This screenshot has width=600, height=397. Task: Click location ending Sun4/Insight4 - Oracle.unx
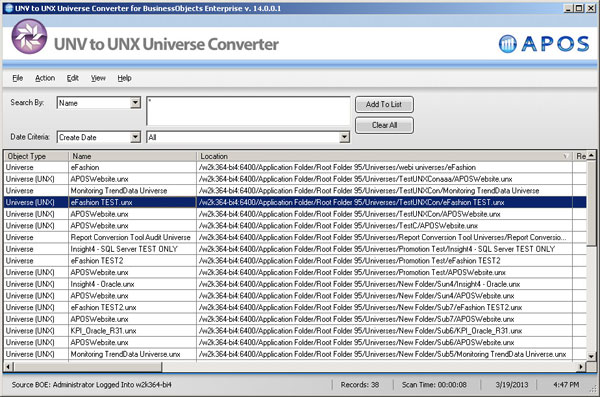[x=384, y=284]
